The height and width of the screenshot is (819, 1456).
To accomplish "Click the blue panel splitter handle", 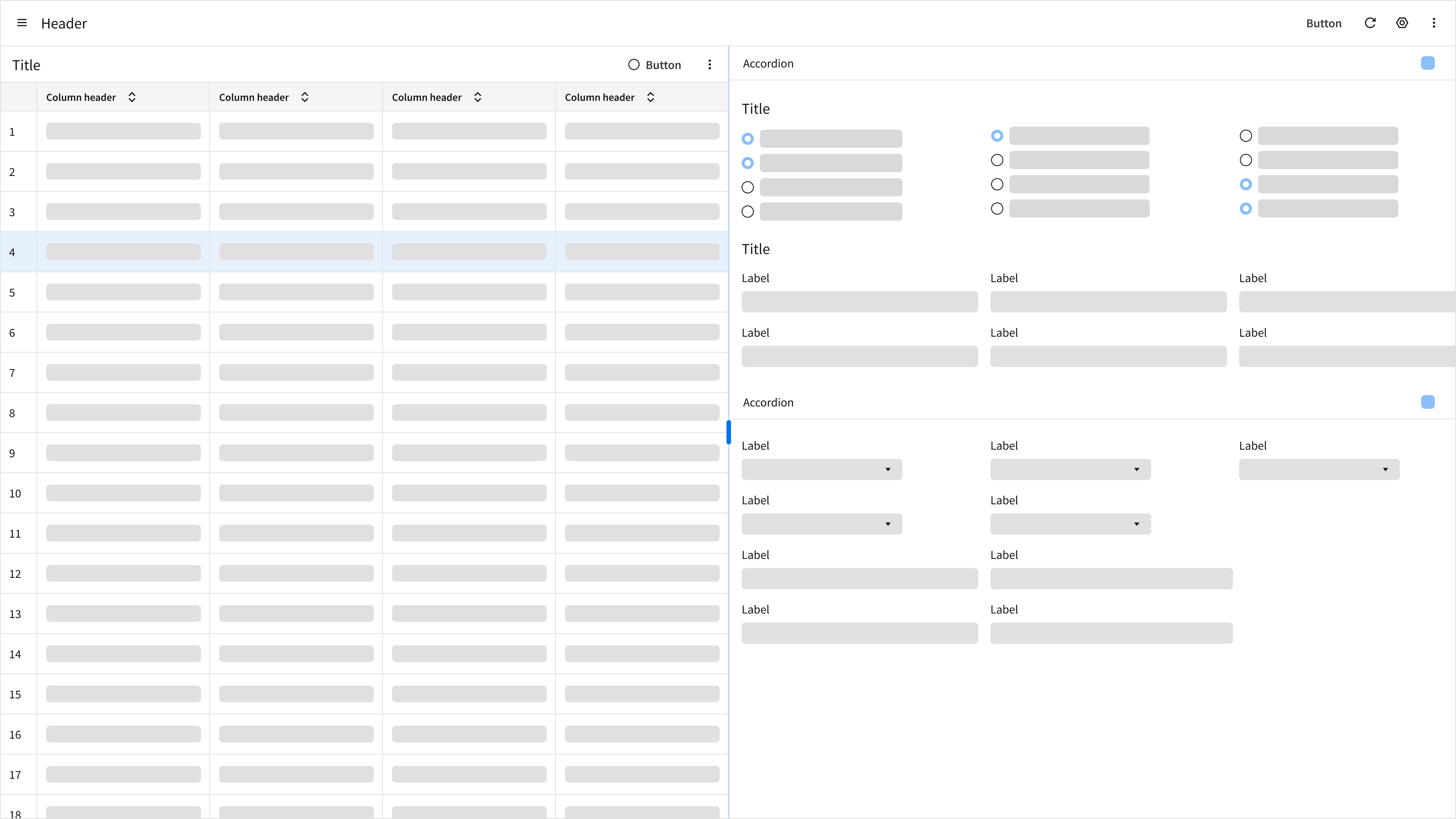I will [x=729, y=433].
